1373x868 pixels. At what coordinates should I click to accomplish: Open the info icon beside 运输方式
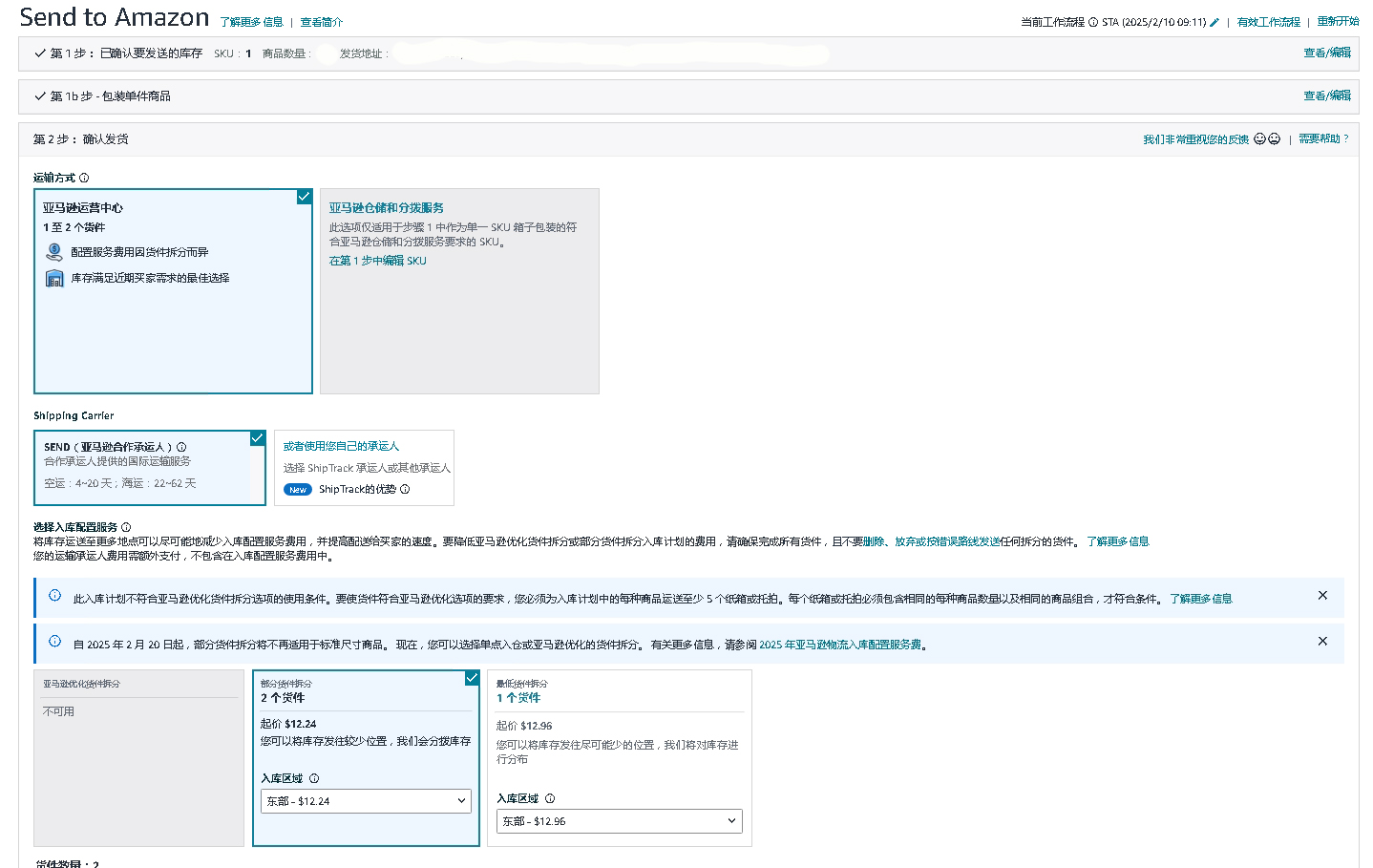(x=84, y=178)
